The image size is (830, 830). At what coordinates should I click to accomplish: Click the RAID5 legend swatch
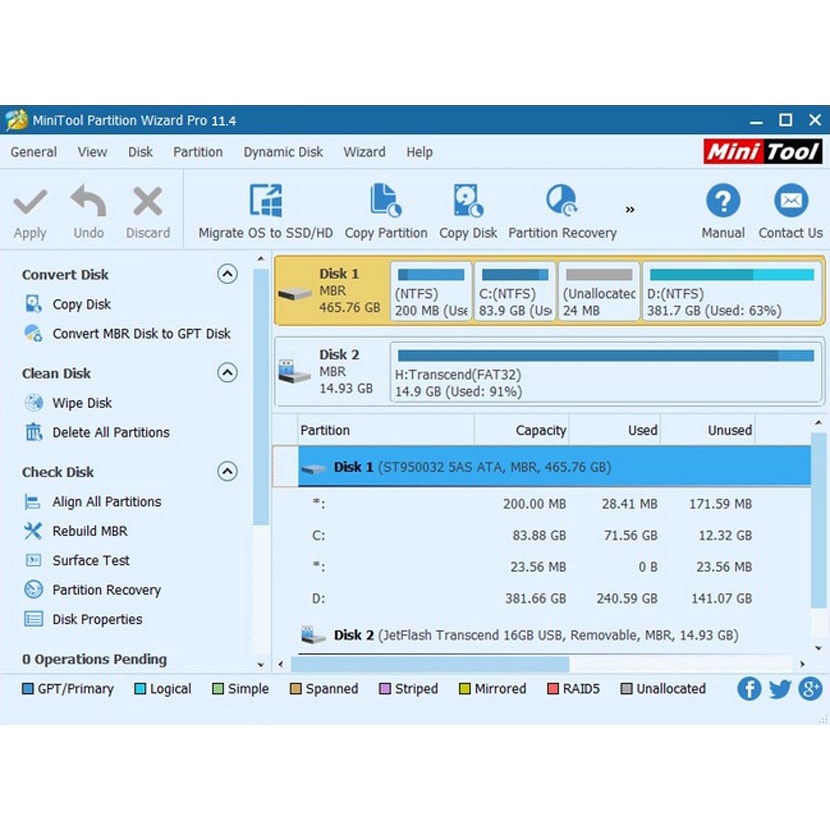tap(553, 689)
